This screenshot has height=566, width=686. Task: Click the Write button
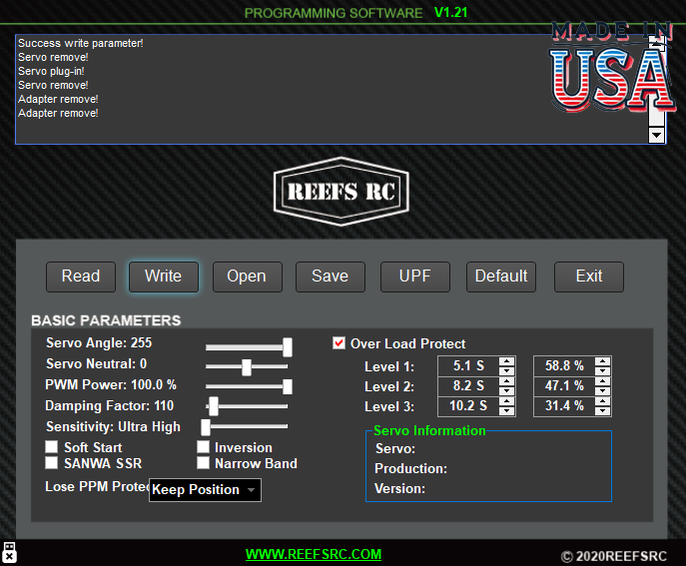tap(164, 276)
